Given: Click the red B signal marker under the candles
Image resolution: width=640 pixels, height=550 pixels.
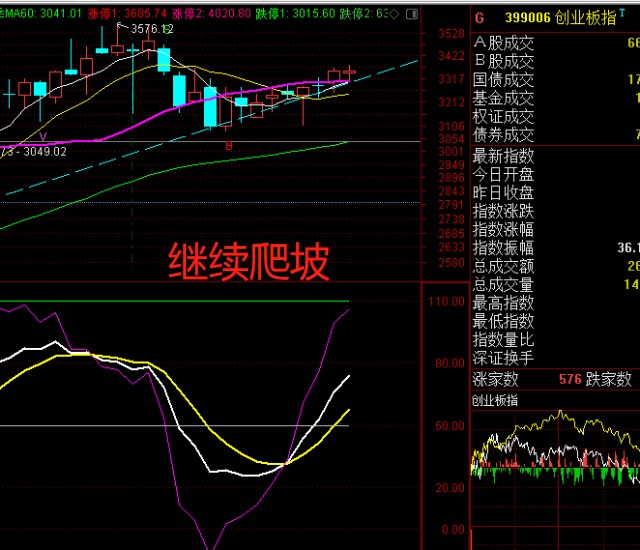Looking at the screenshot, I should (228, 147).
